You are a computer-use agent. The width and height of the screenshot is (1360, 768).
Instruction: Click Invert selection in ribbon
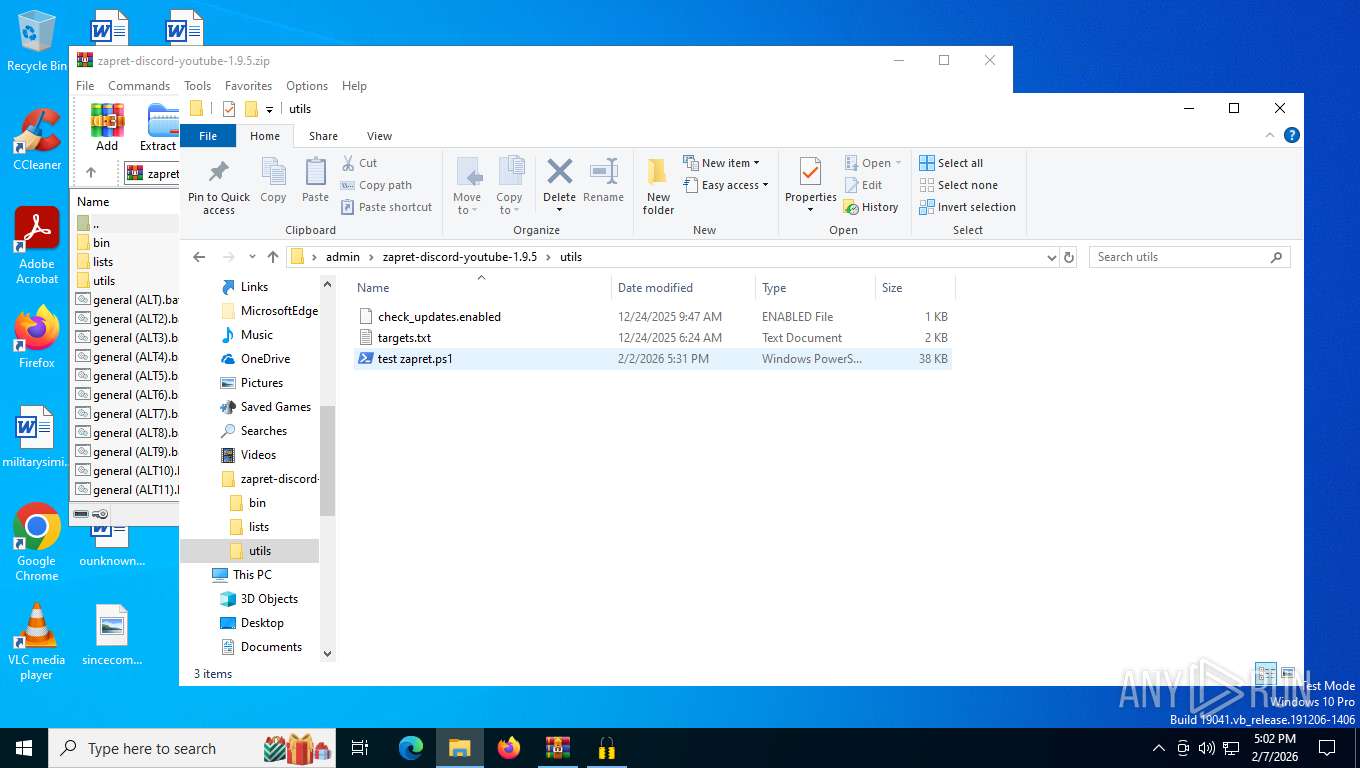[967, 207]
